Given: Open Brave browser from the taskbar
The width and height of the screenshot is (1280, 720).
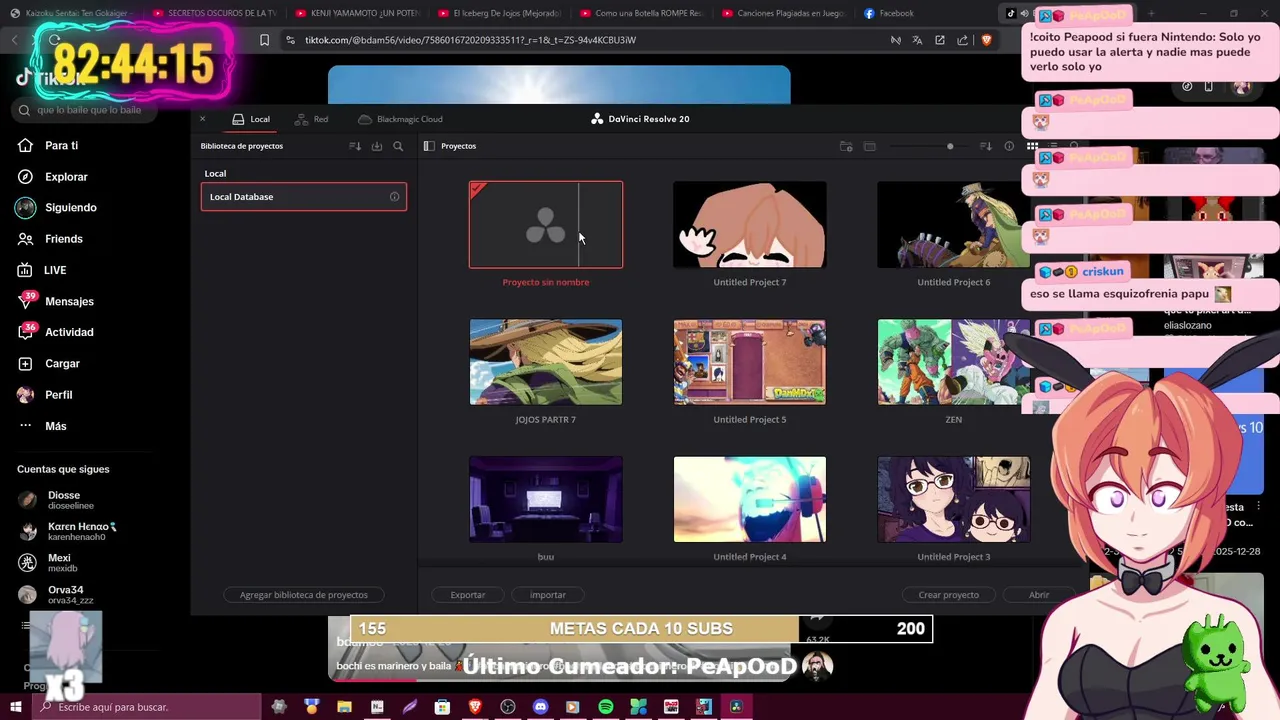Looking at the screenshot, I should click(x=475, y=707).
